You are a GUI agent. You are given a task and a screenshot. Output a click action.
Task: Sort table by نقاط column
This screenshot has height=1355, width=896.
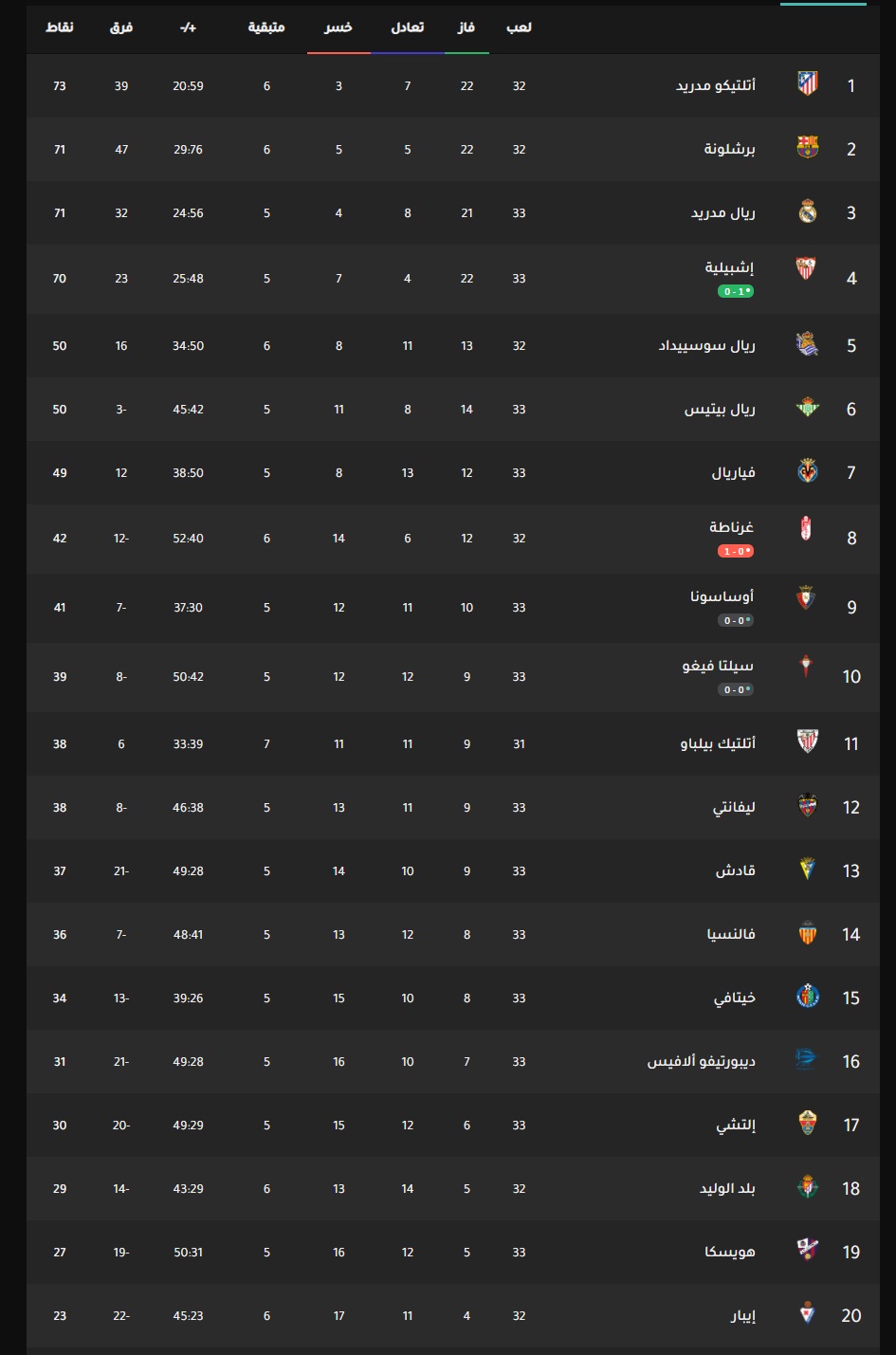[x=60, y=27]
